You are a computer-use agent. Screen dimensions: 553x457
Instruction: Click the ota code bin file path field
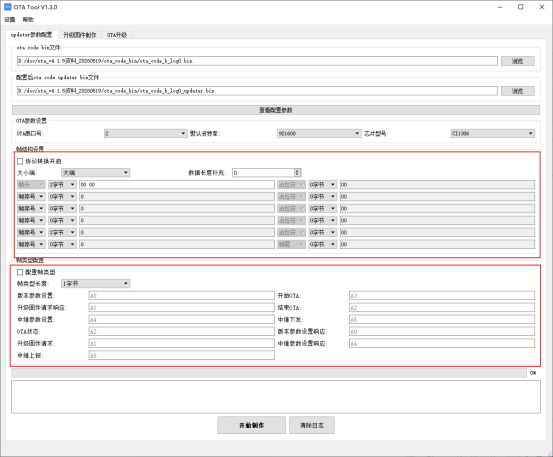(x=257, y=61)
